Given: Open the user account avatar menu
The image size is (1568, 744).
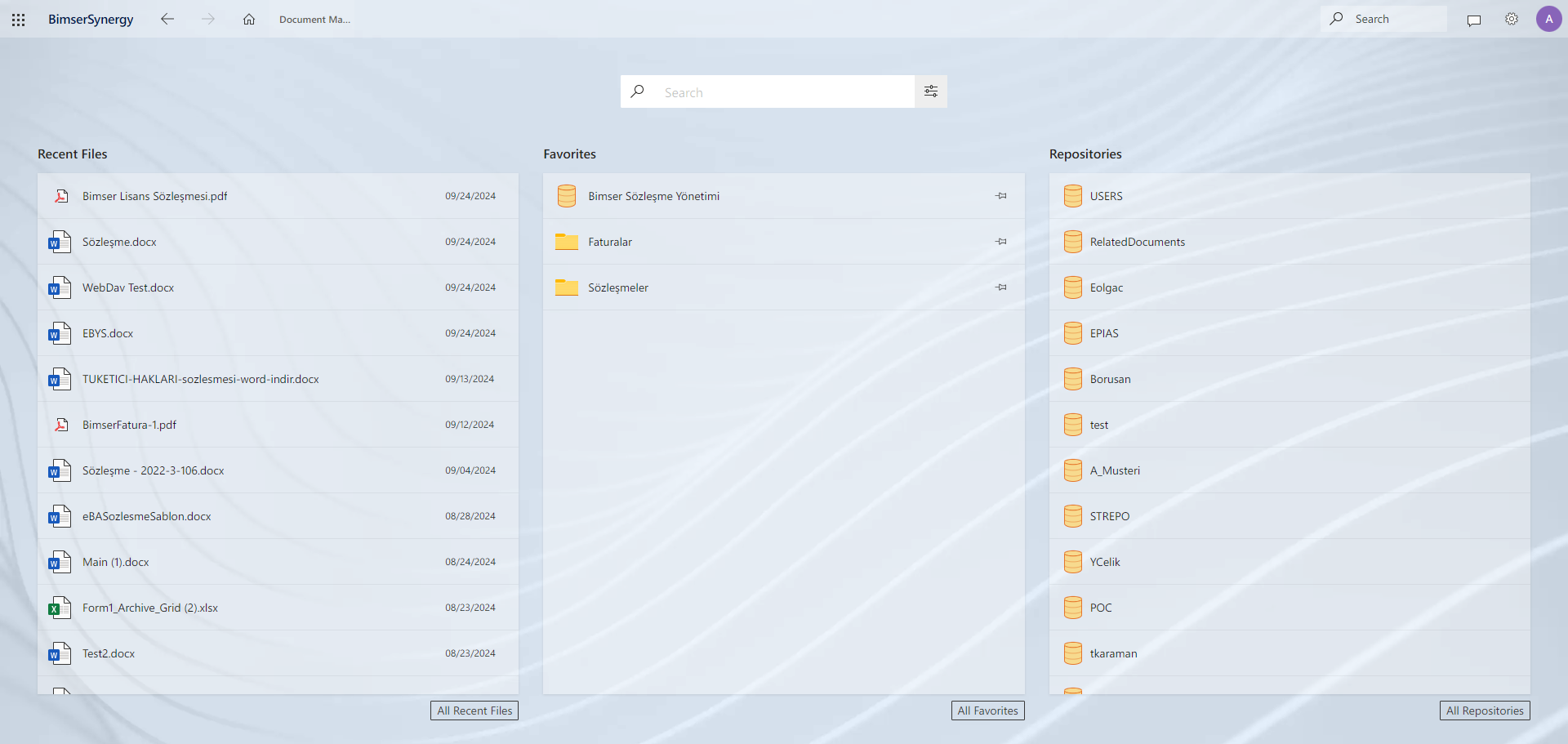Looking at the screenshot, I should [1549, 19].
